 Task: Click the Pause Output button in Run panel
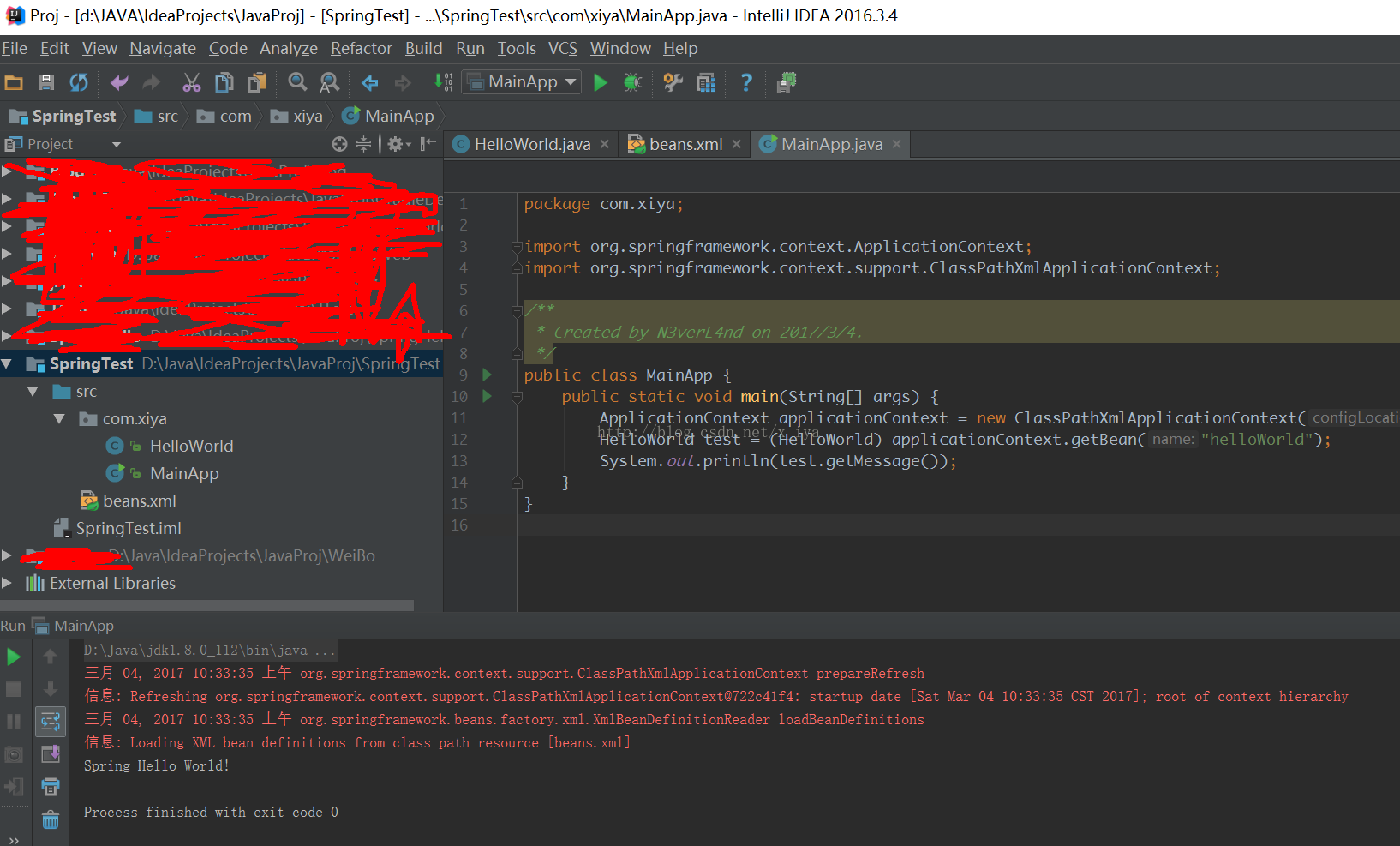tap(14, 722)
